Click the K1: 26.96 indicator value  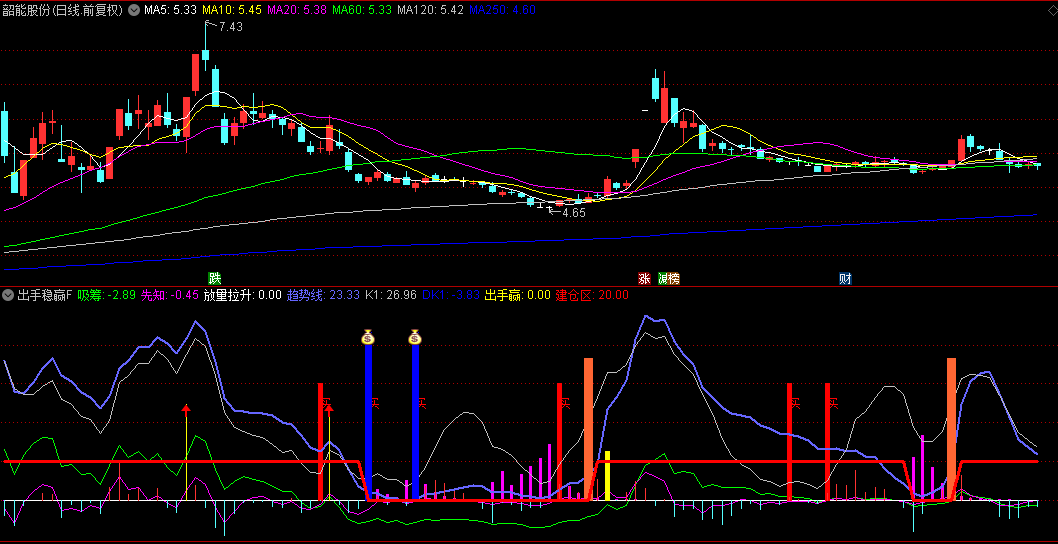391,295
